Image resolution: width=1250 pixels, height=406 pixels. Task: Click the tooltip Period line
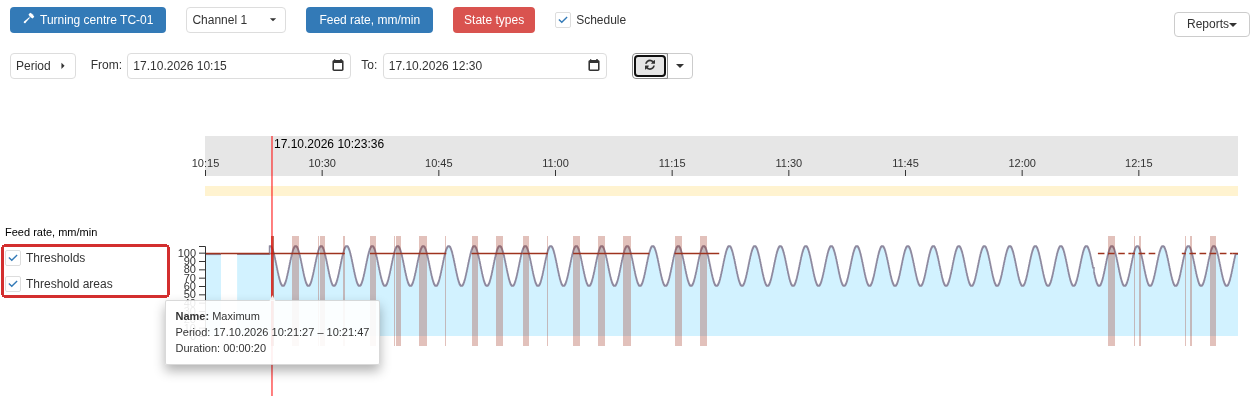click(272, 332)
